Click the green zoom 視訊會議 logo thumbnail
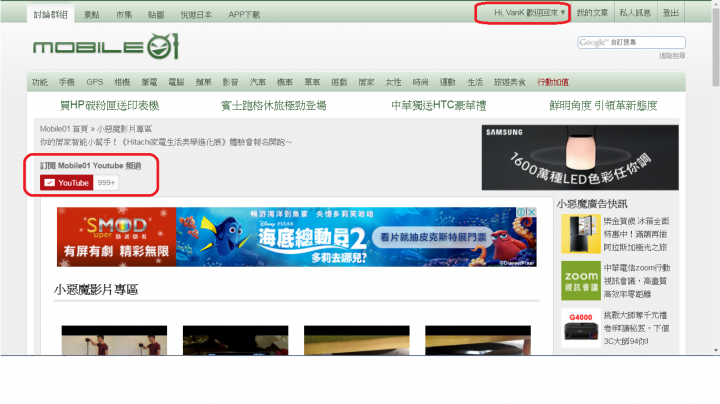Screen dimensions: 720x404 [x=581, y=281]
